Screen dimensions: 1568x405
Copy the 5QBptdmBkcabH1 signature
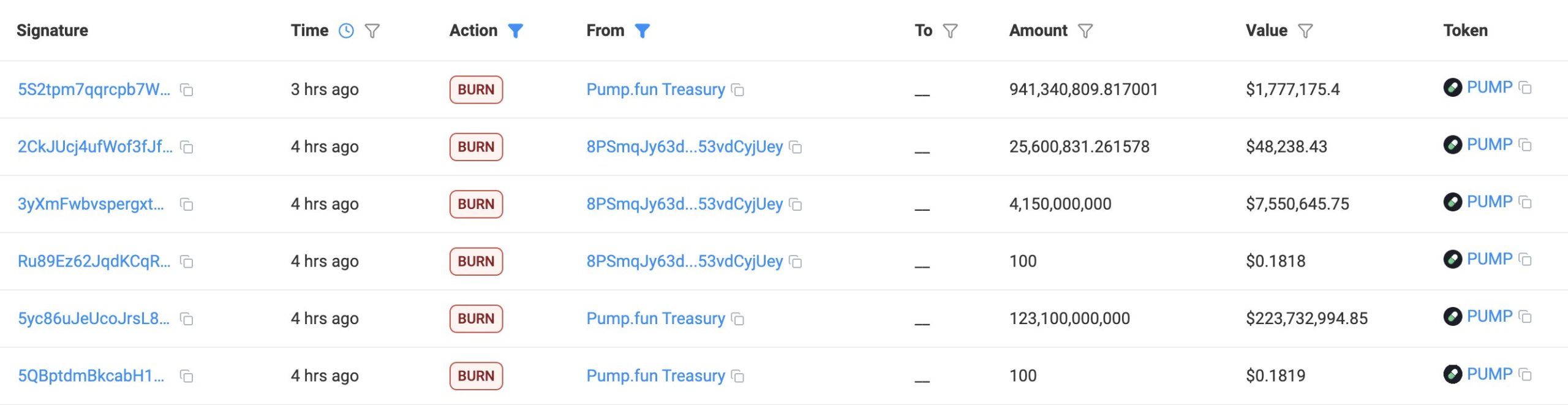(187, 376)
